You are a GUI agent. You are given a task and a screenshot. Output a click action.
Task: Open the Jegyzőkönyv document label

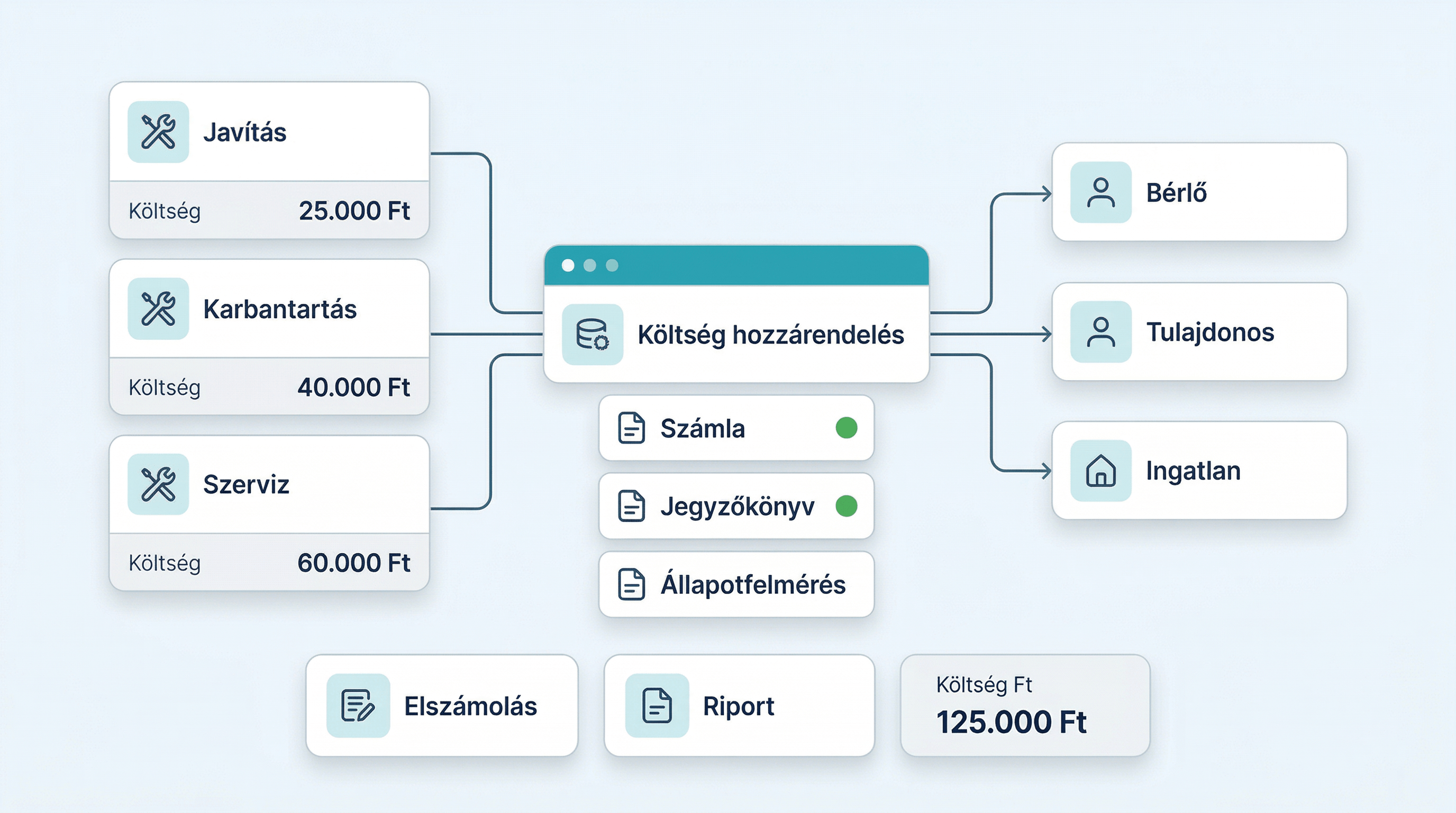click(x=737, y=506)
